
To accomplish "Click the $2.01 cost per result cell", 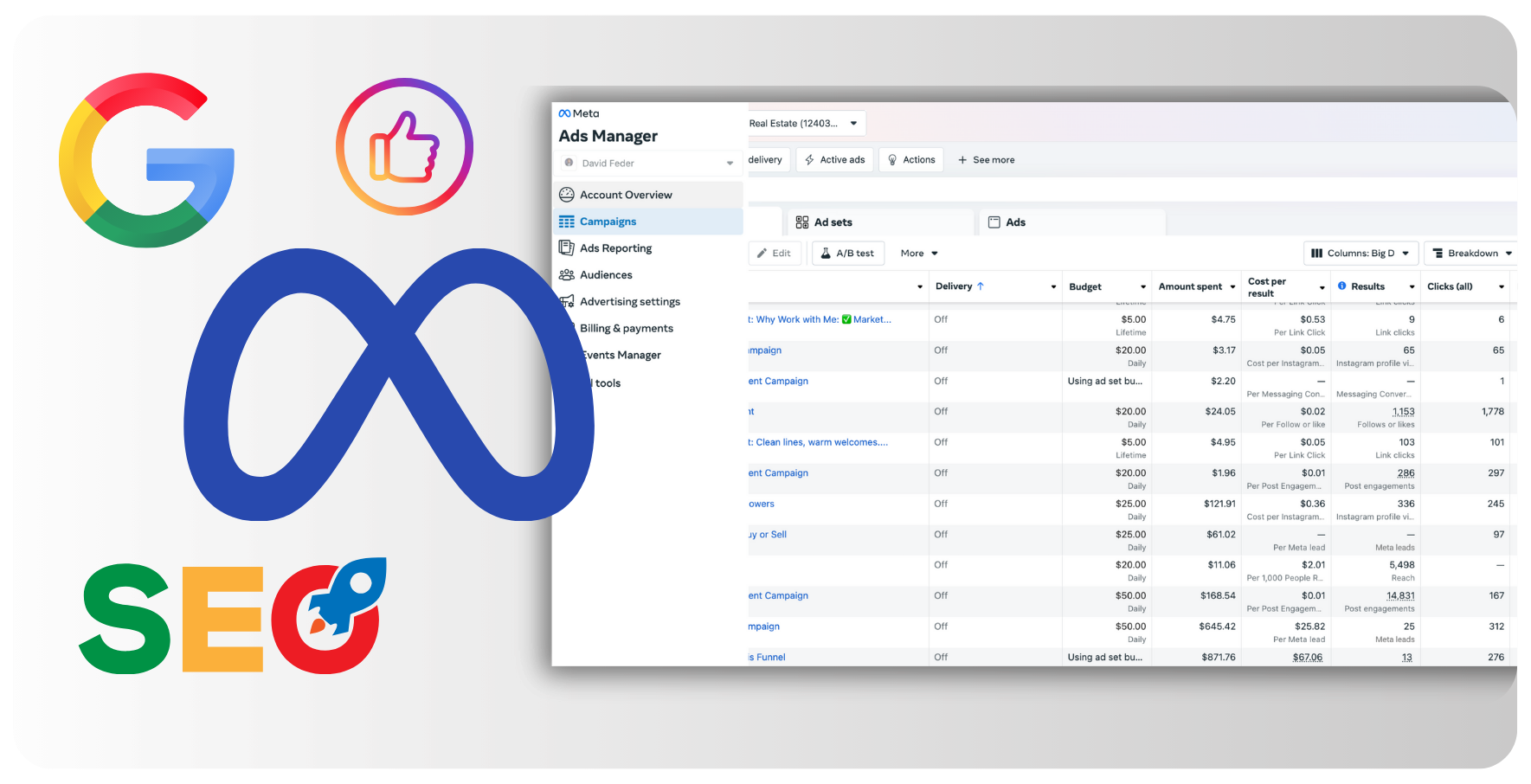I will 1314,565.
